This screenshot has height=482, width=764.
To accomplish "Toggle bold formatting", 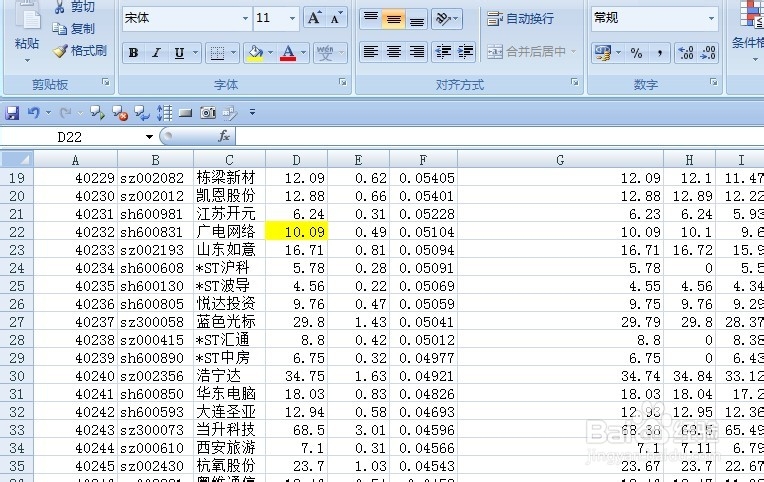I will pos(134,53).
